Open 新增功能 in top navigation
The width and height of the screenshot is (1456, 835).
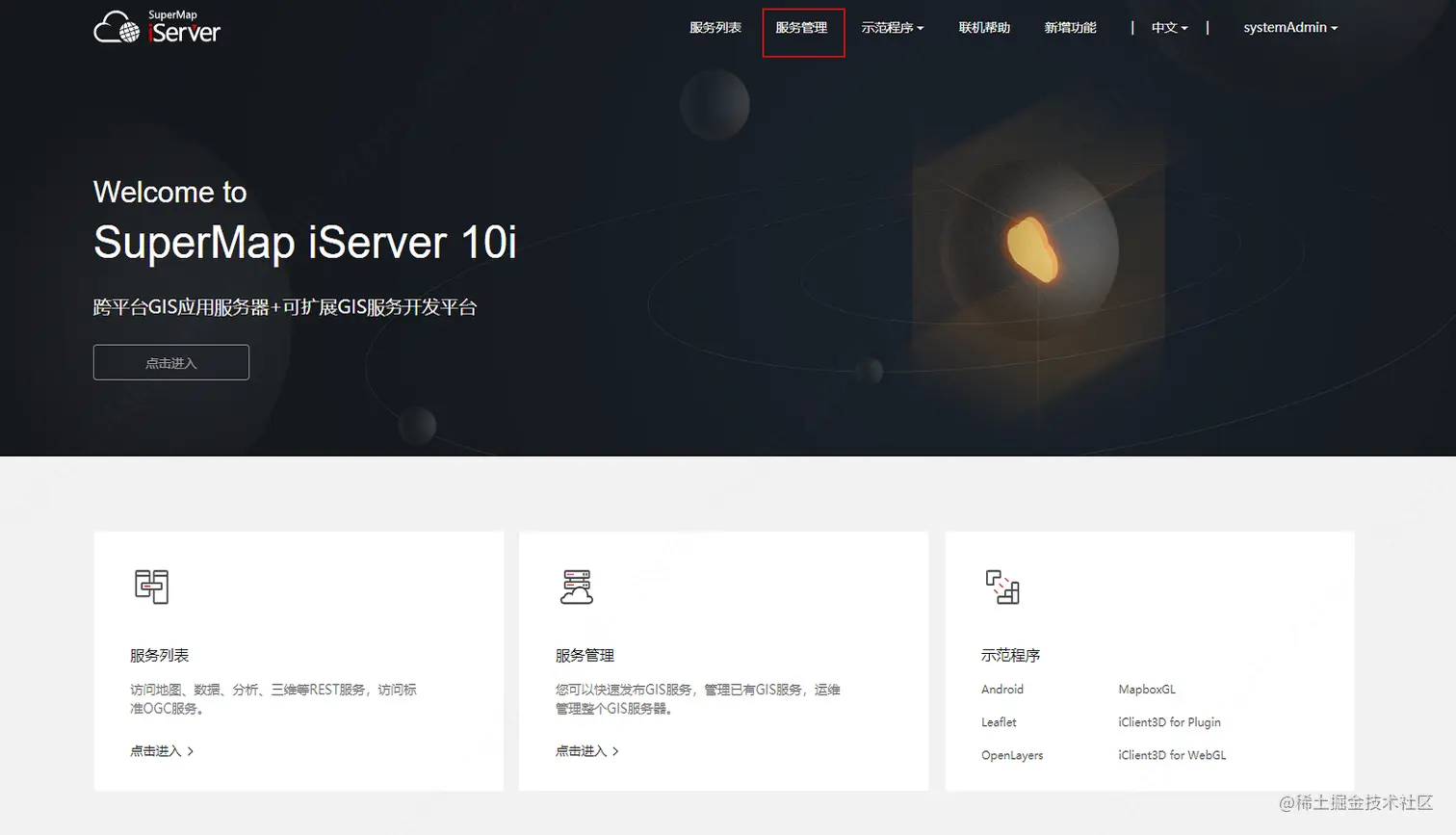(x=1071, y=28)
